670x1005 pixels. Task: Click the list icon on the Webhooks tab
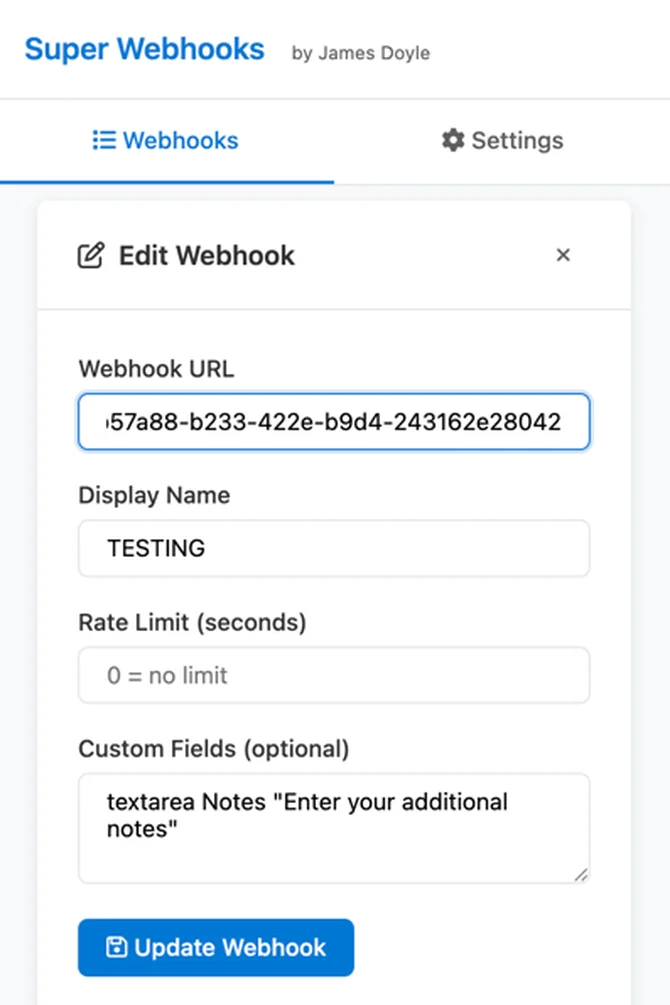104,140
